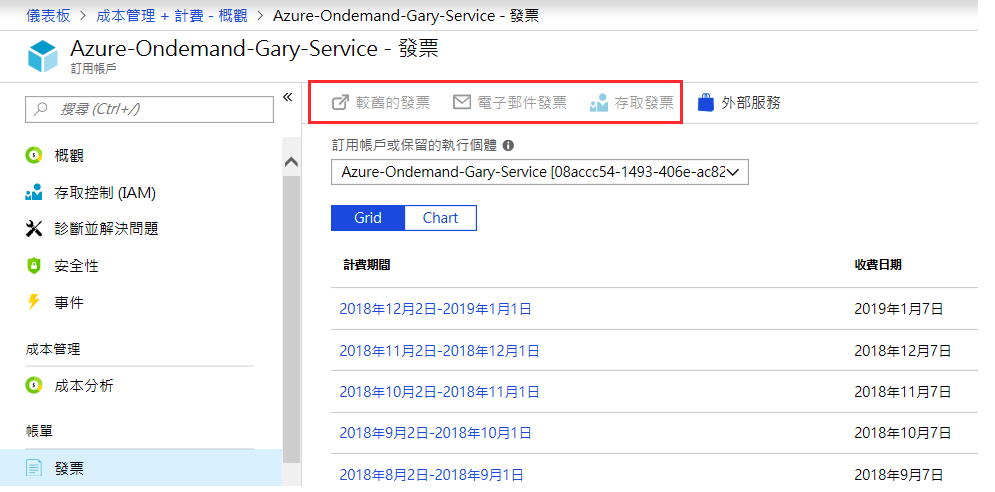Collapse the sidebar with double chevron
This screenshot has height=492, width=995.
tap(287, 97)
